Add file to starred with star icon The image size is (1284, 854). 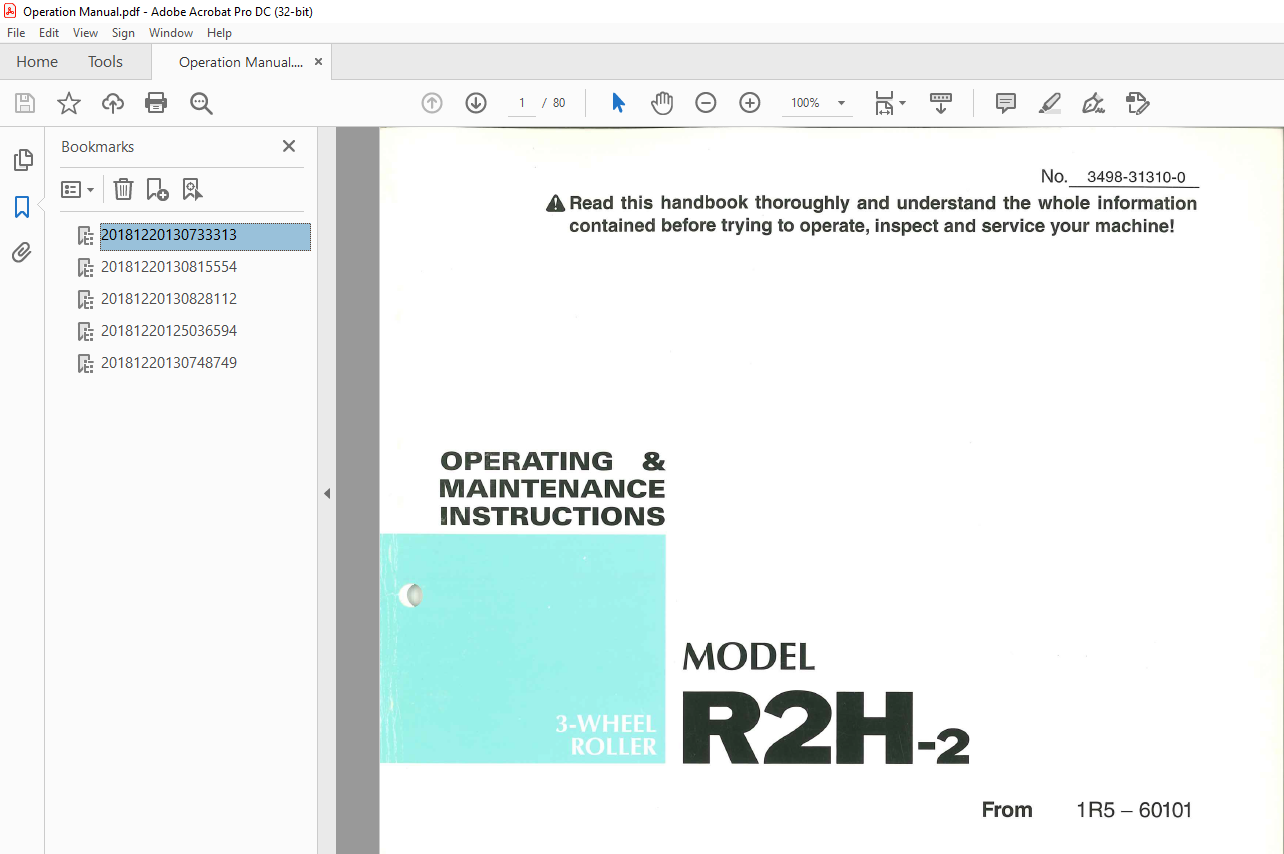[x=68, y=103]
